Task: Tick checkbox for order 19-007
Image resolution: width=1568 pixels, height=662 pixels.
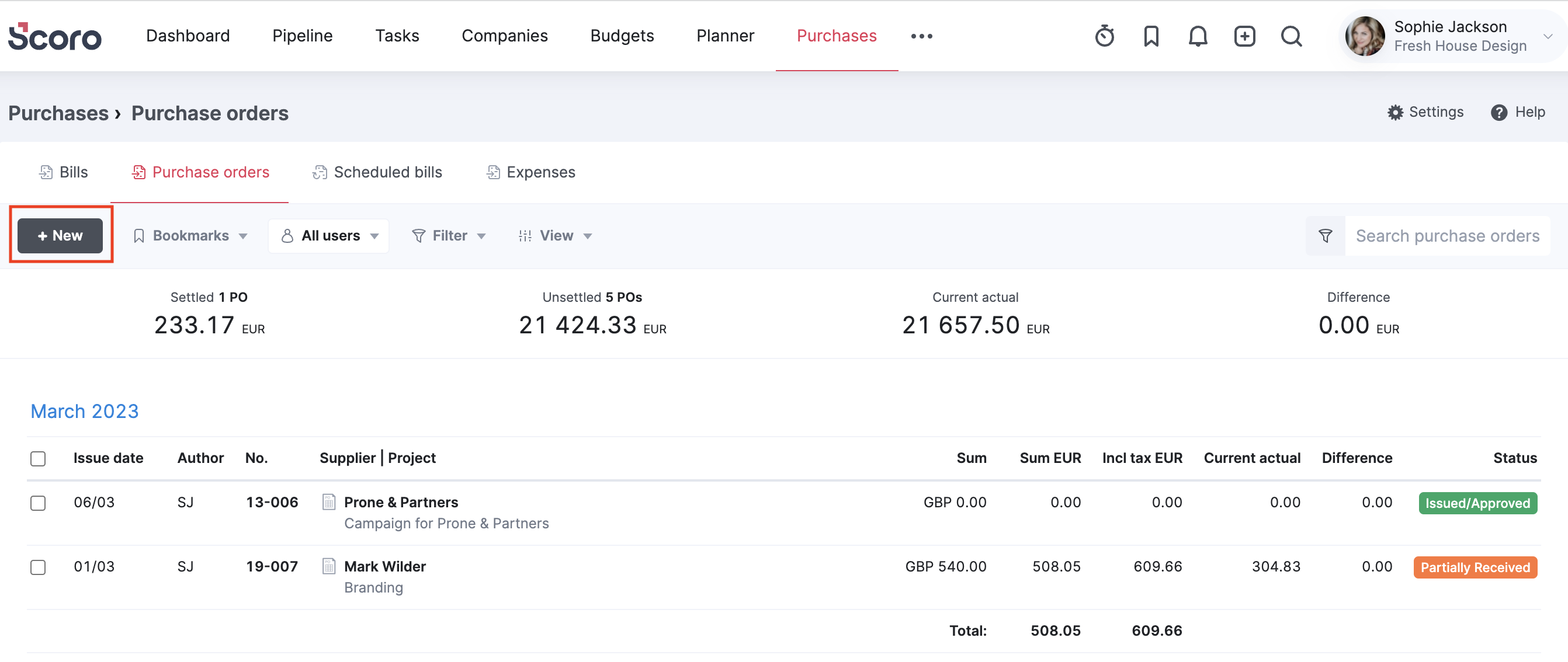Action: click(x=38, y=567)
